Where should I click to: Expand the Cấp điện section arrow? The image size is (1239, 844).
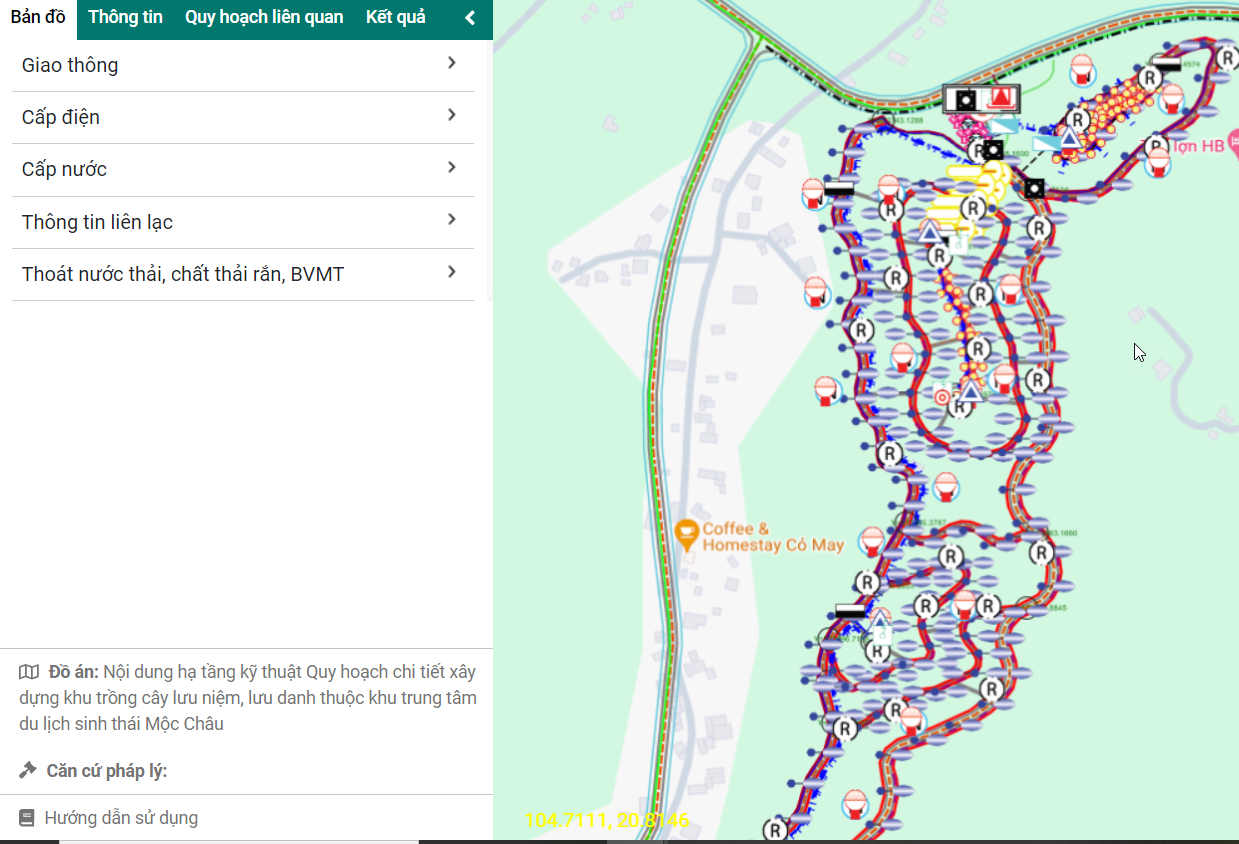(x=452, y=116)
